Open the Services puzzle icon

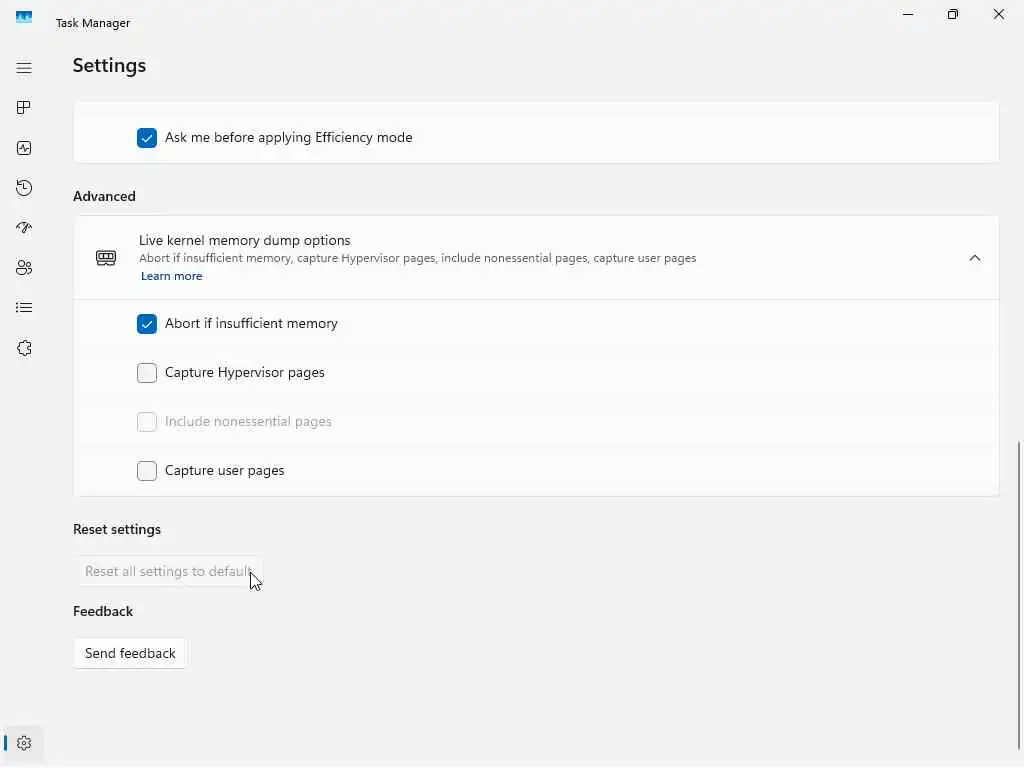tap(24, 348)
